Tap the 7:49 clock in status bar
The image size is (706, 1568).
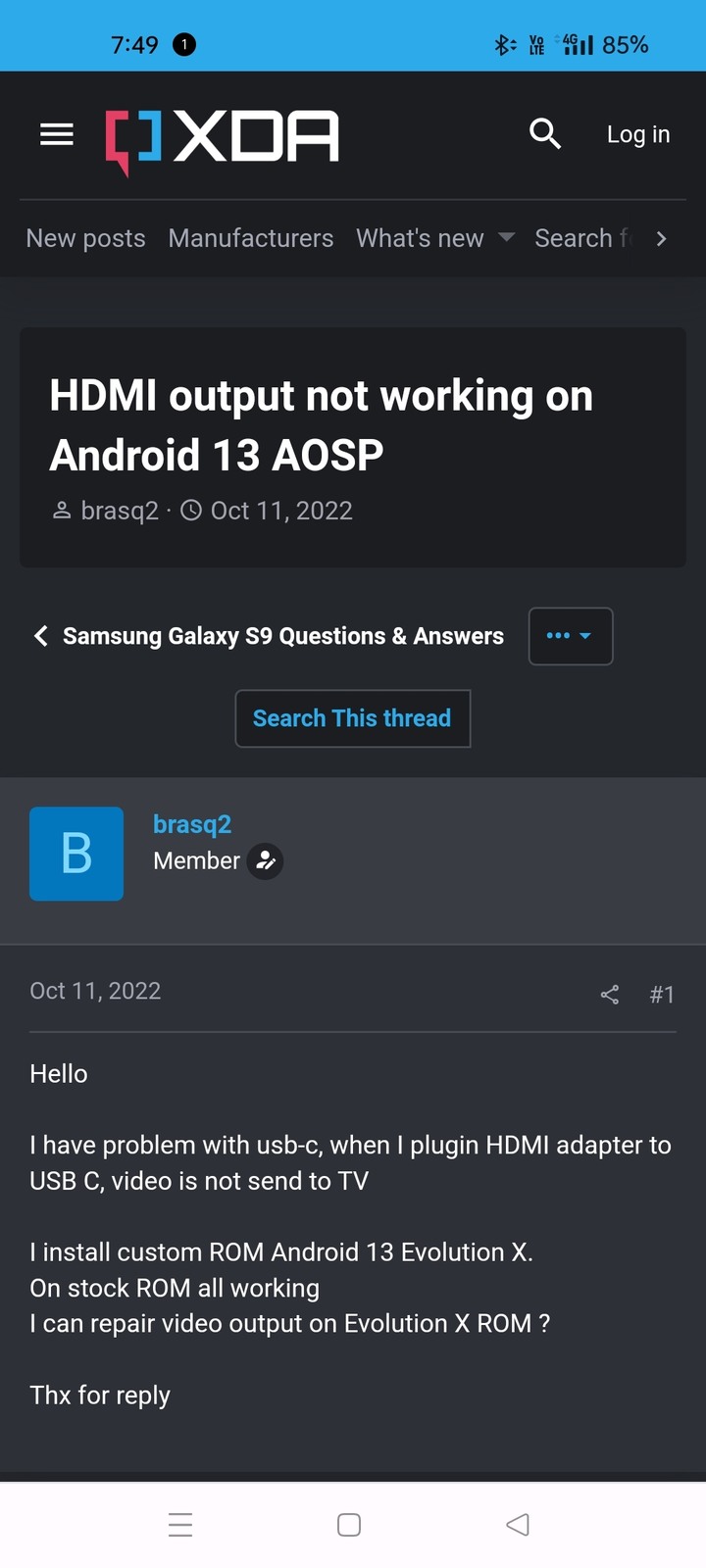tap(134, 45)
